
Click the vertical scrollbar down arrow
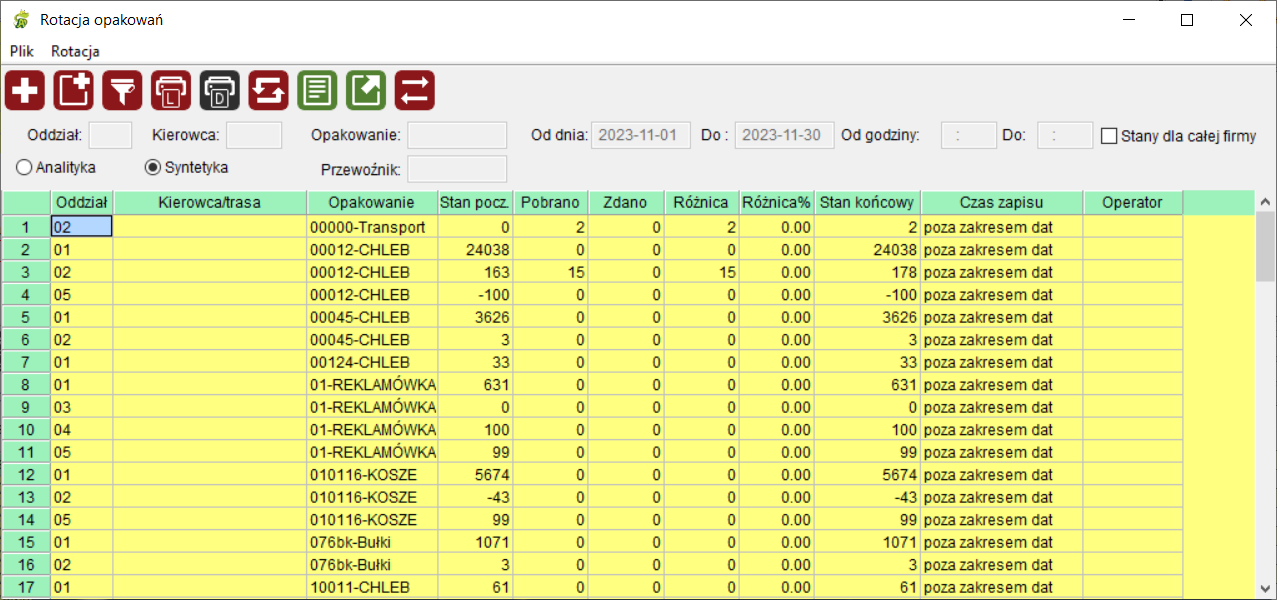(x=1266, y=588)
